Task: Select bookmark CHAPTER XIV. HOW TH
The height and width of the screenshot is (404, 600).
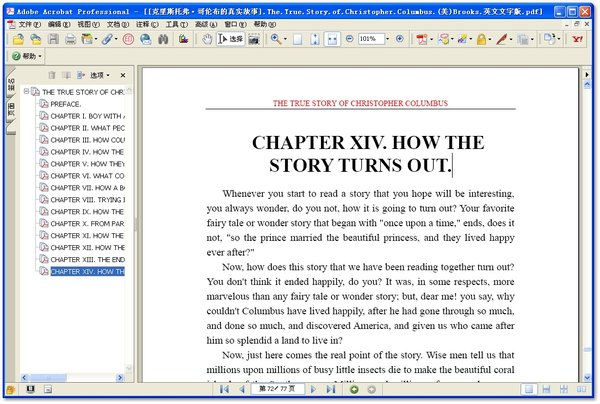Action: pos(88,272)
